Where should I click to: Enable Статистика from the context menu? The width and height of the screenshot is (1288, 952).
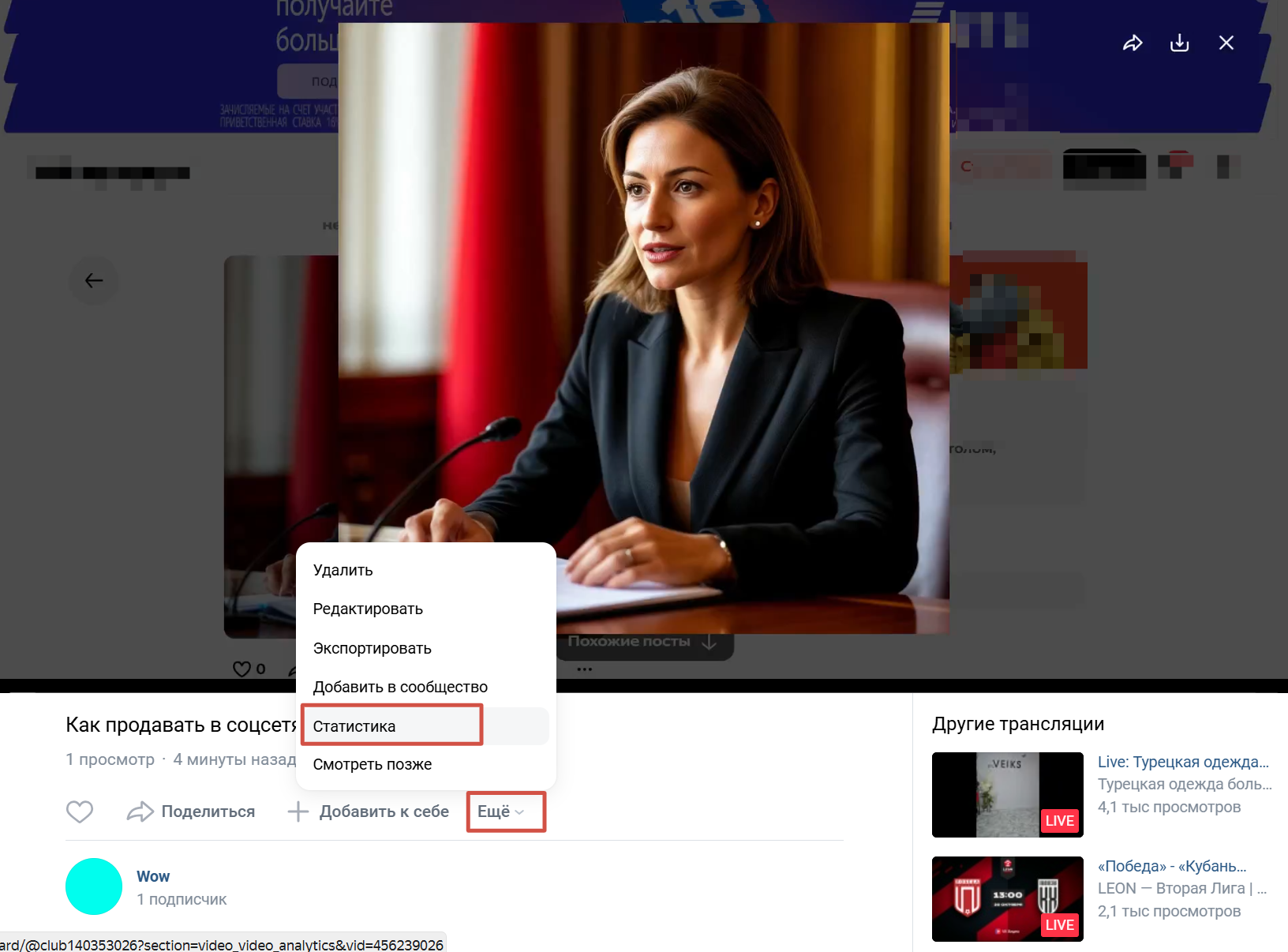354,725
